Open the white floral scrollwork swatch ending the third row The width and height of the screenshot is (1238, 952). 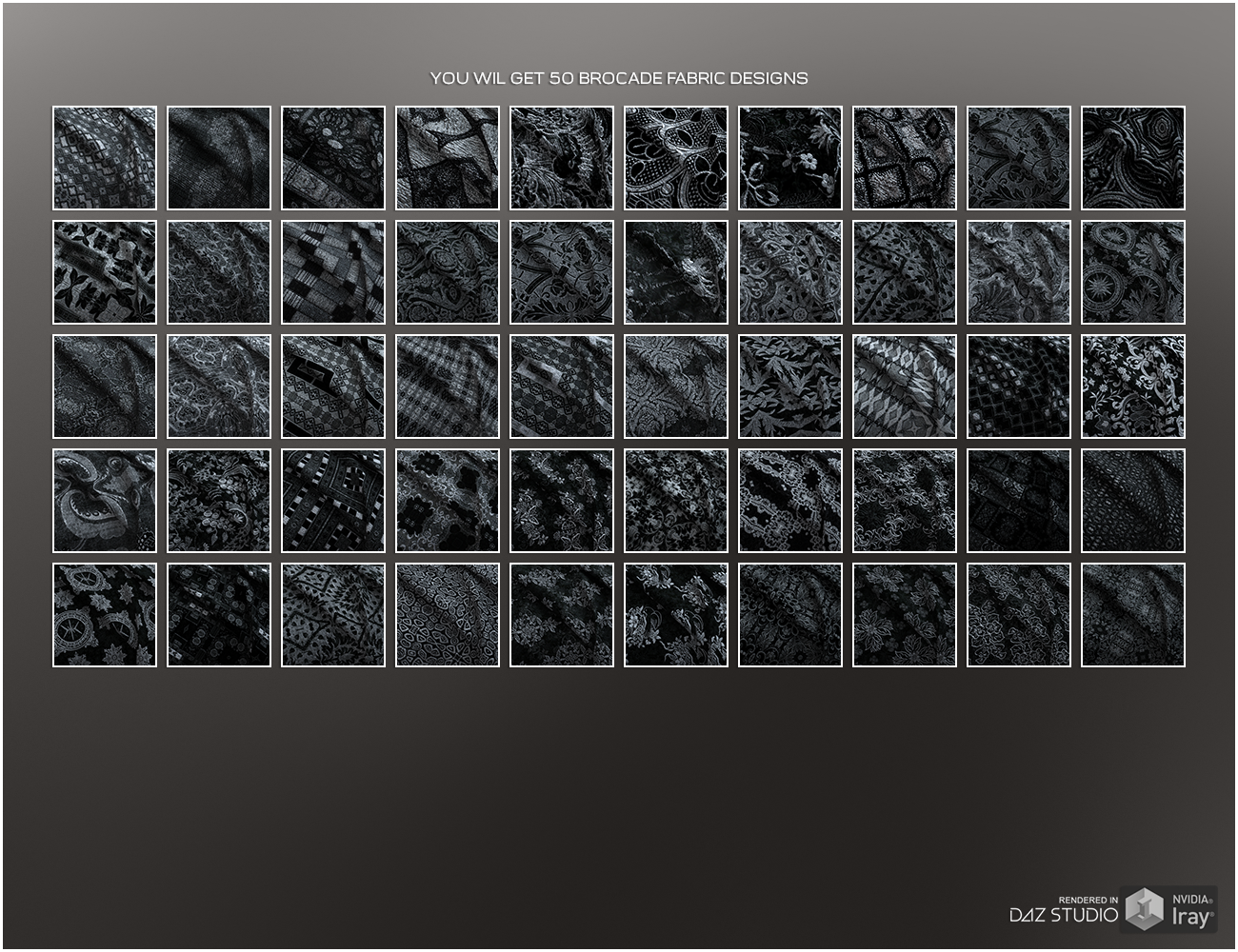click(1133, 387)
